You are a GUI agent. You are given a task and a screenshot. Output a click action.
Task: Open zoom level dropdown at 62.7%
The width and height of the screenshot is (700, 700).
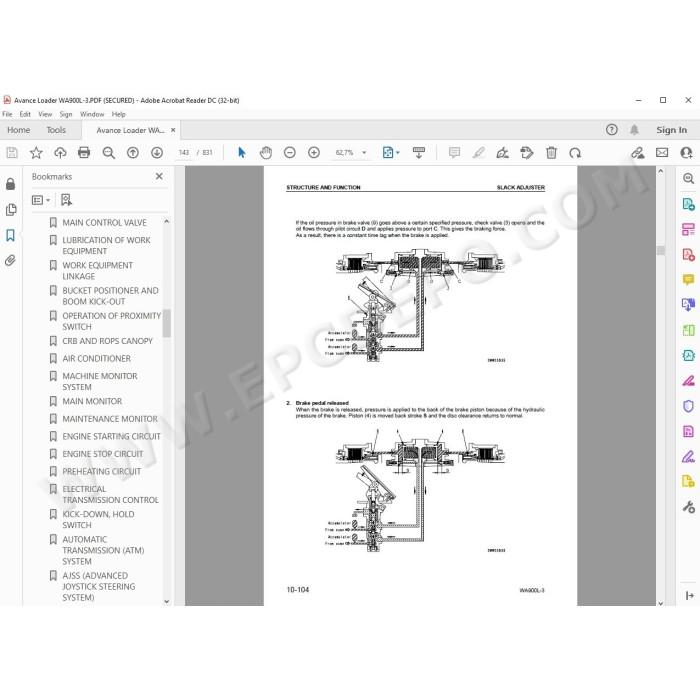click(364, 153)
